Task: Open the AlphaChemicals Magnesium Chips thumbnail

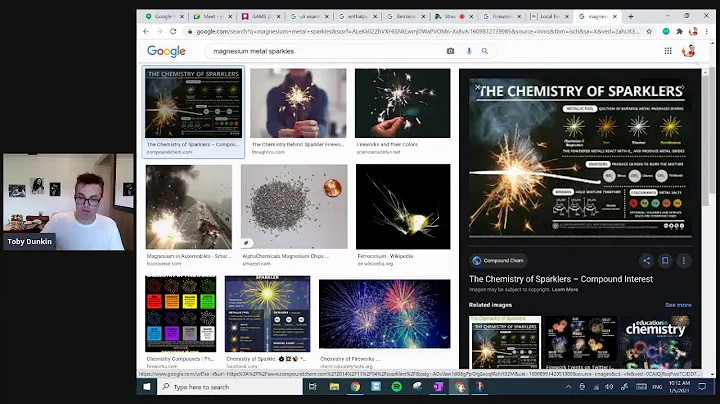Action: [x=294, y=207]
